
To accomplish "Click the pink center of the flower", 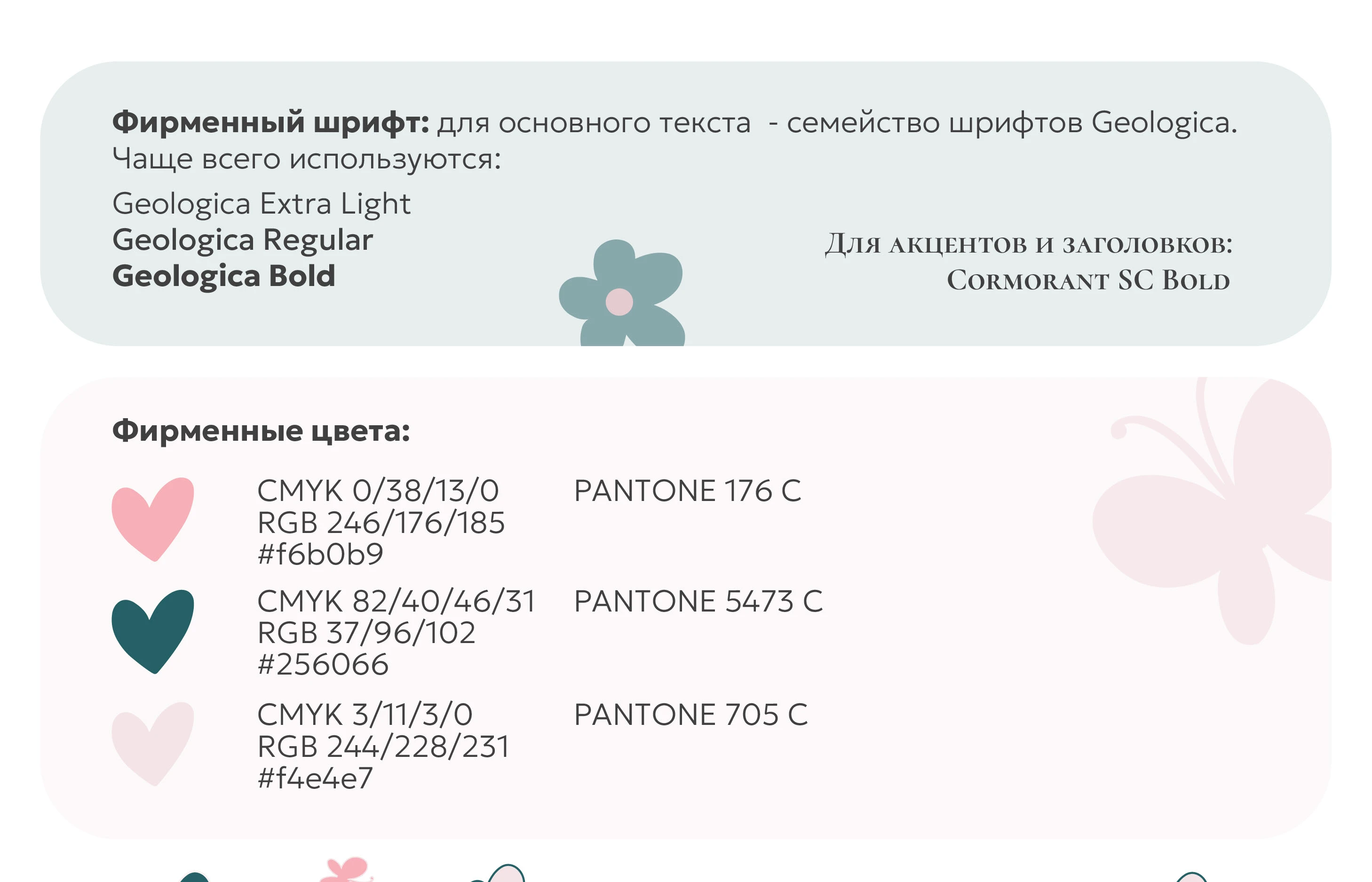I will pyautogui.click(x=619, y=302).
